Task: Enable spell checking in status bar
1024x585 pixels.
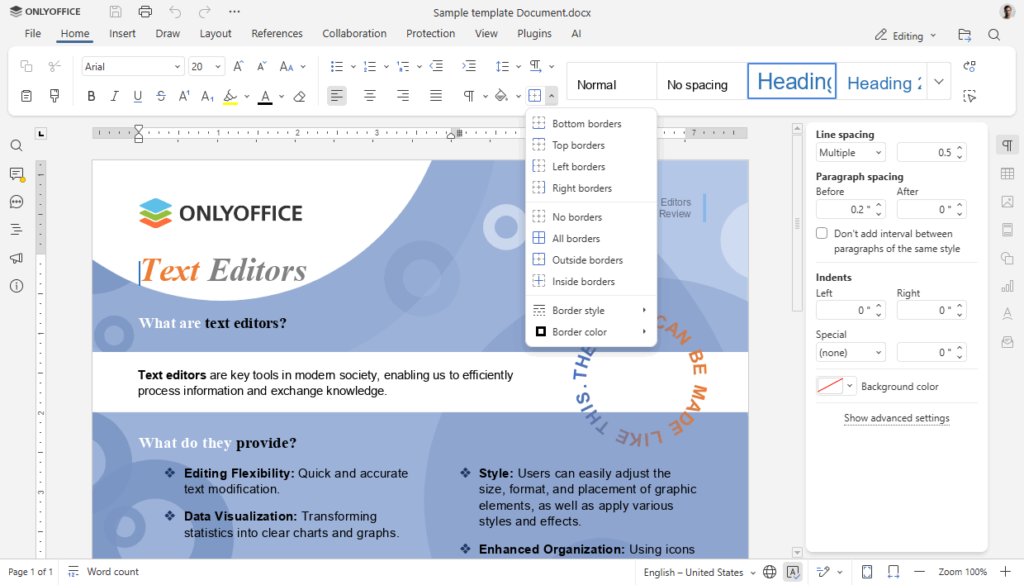Action: coord(793,572)
